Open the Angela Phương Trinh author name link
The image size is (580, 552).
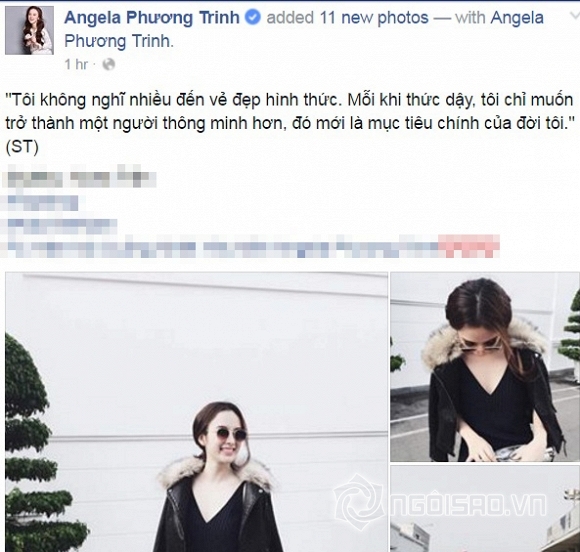(152, 18)
